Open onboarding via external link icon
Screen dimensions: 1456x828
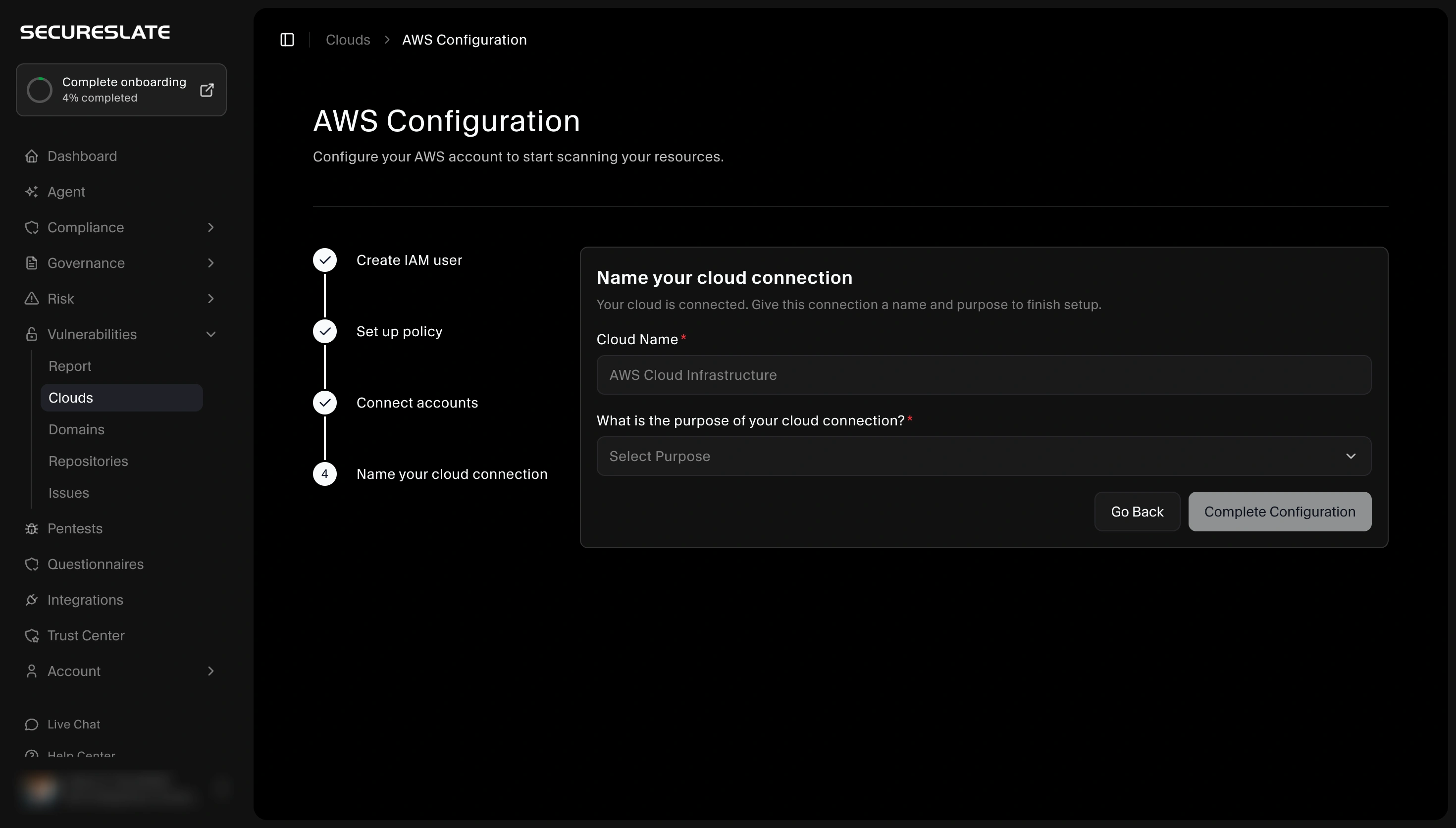tap(207, 90)
